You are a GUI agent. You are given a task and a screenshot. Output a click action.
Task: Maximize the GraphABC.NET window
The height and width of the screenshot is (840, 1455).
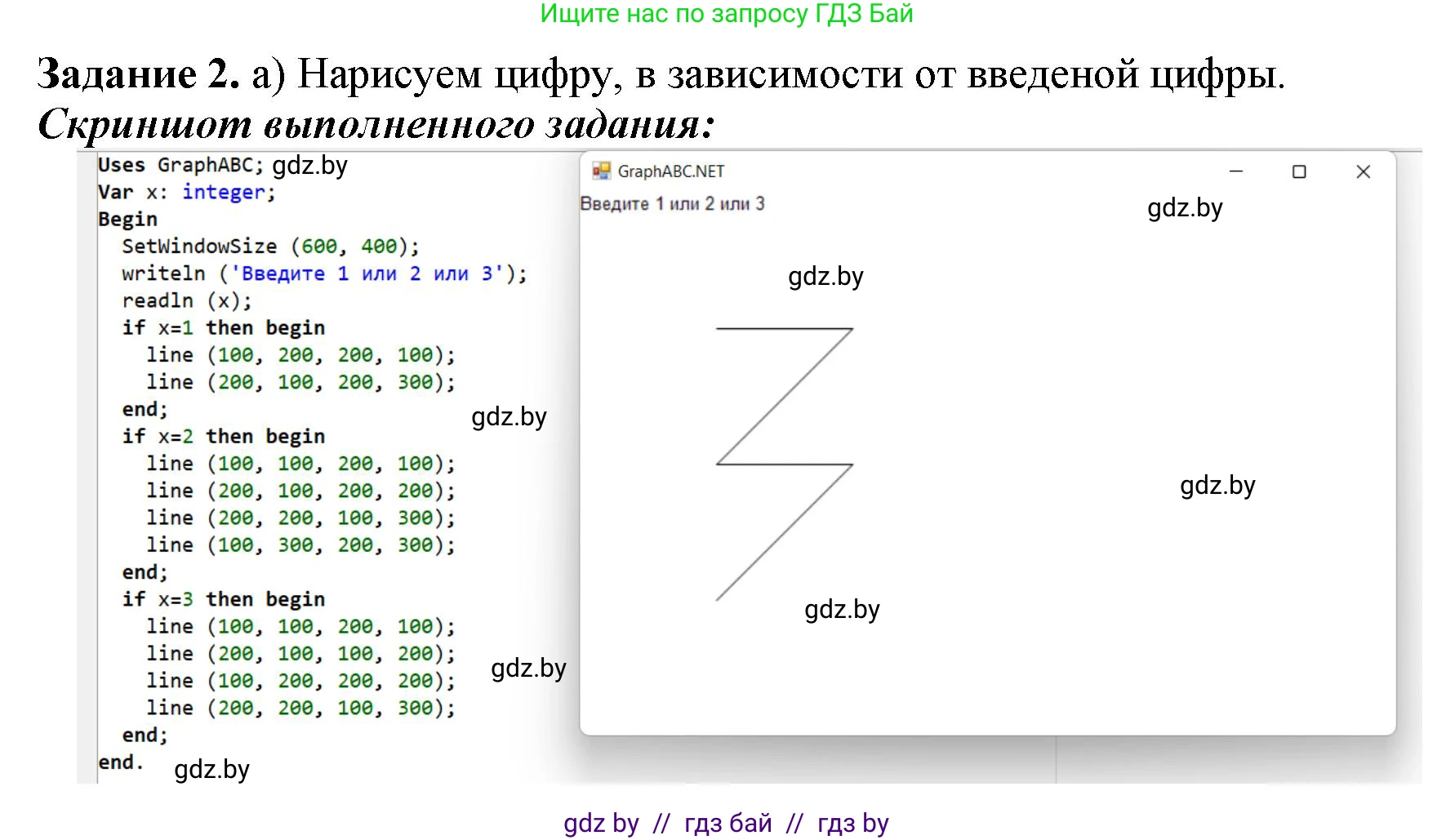[x=1299, y=171]
